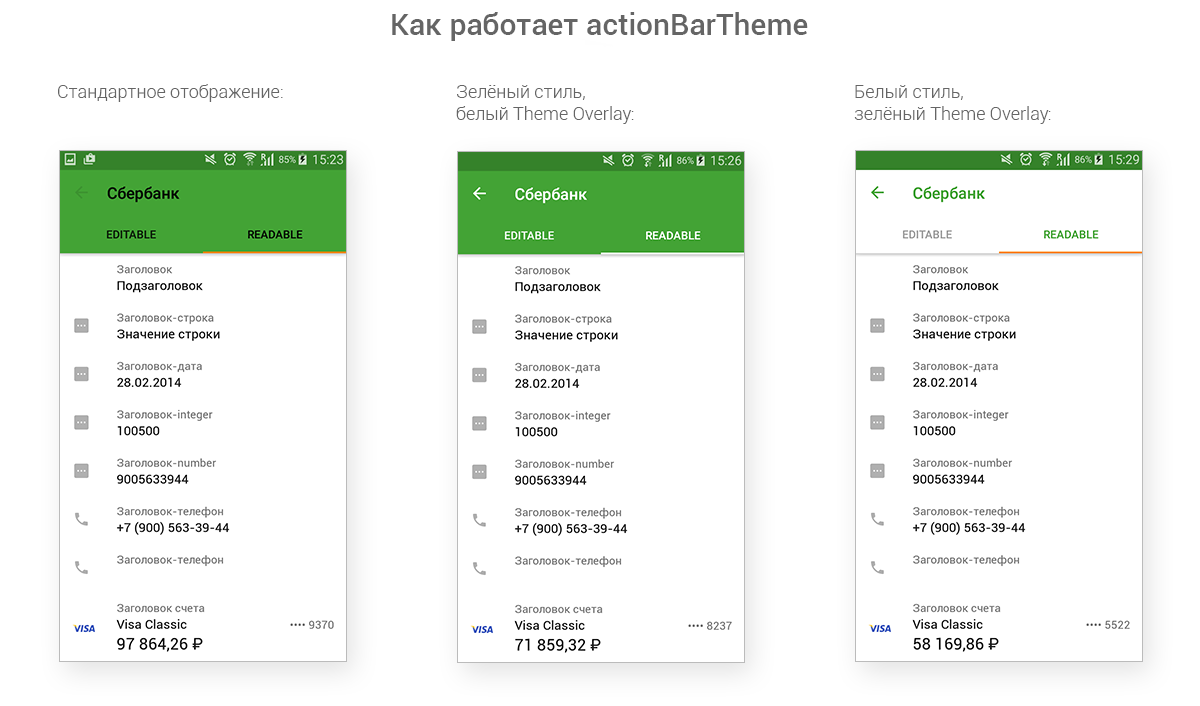1200x706 pixels.
Task: Click balance 97 864,26 ₽
Action: point(160,644)
